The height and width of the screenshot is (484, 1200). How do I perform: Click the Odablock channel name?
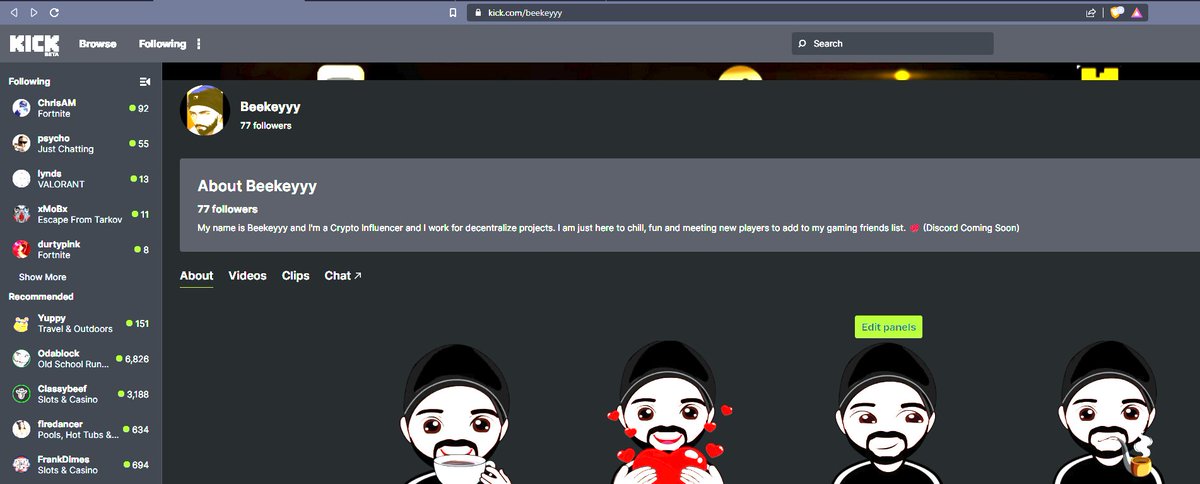coord(59,353)
